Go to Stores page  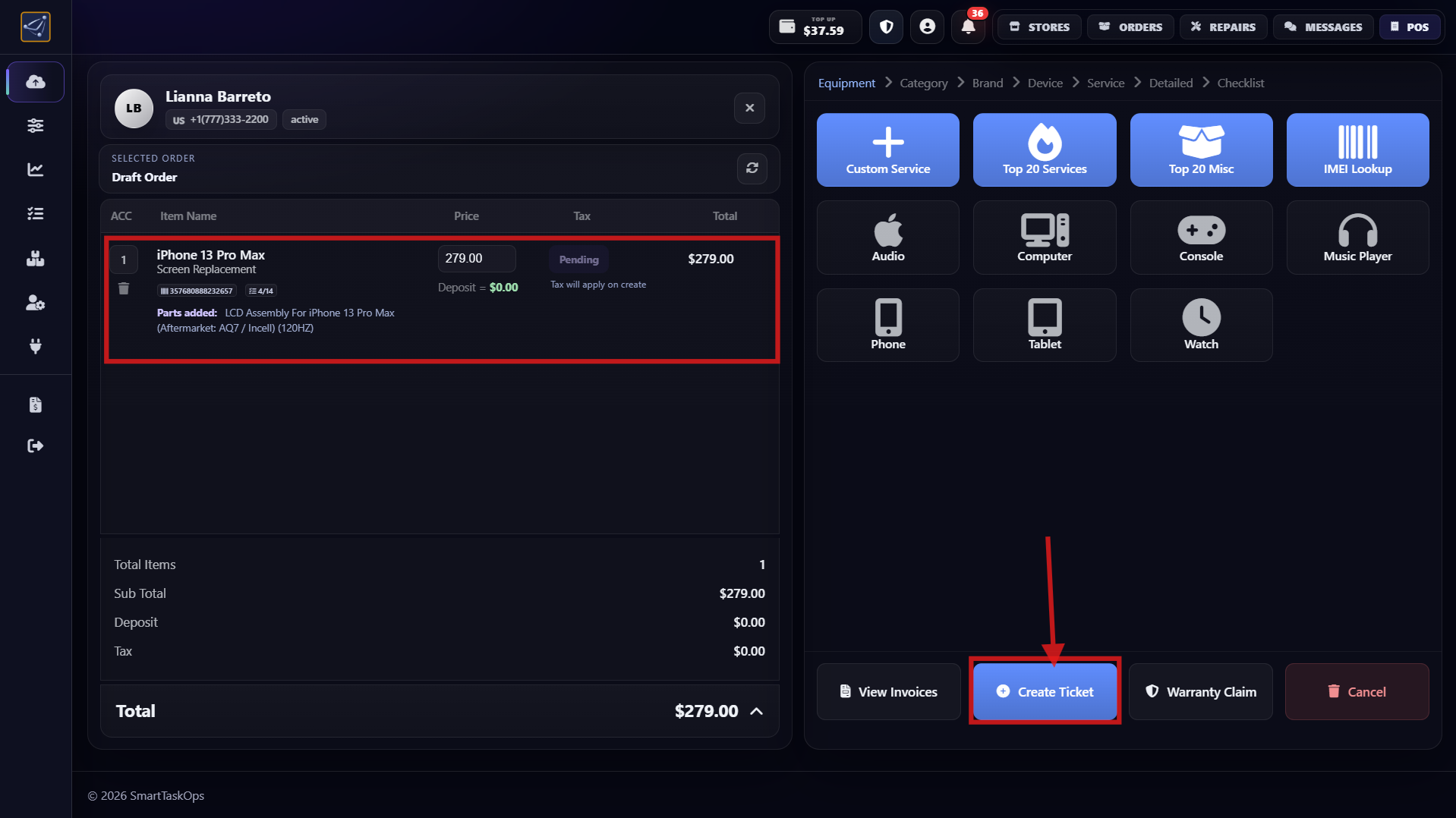point(1039,27)
